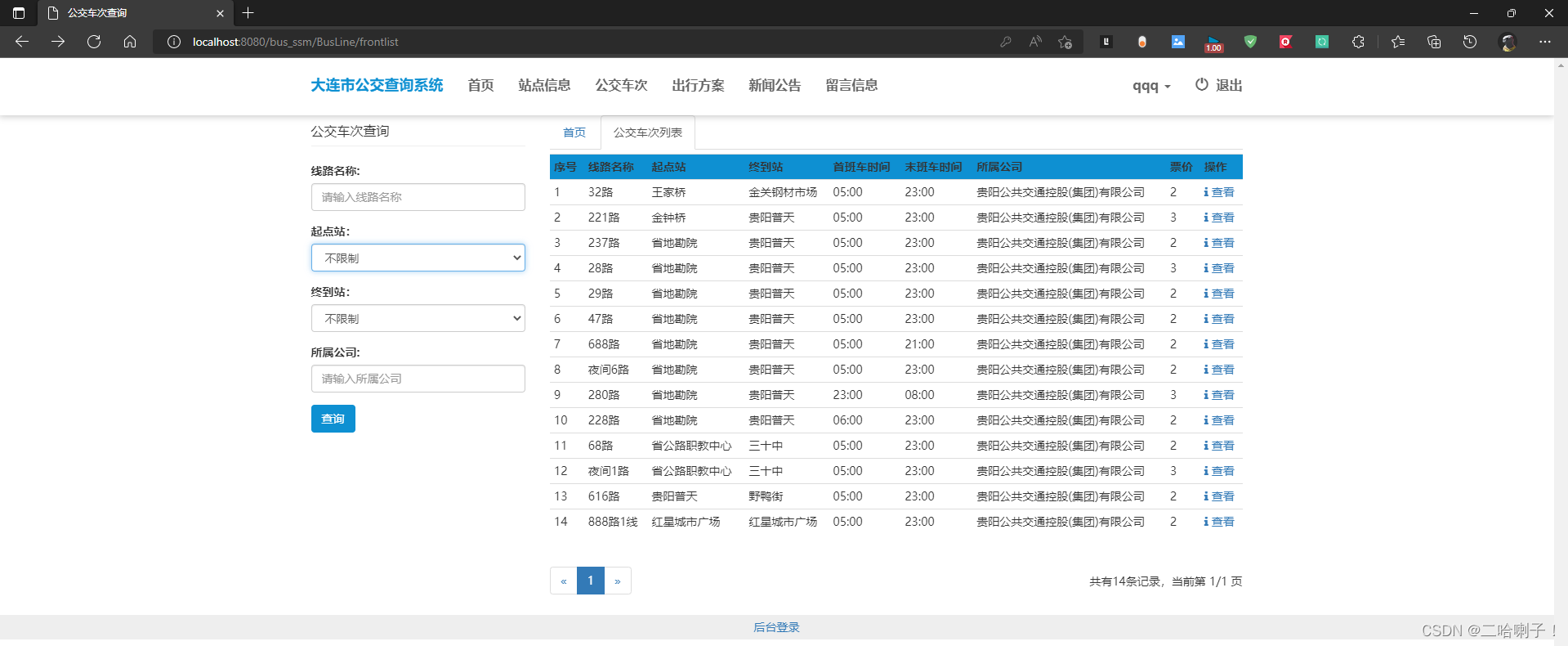Open tab actions menu icon
The height and width of the screenshot is (646, 1568).
pyautogui.click(x=19, y=13)
